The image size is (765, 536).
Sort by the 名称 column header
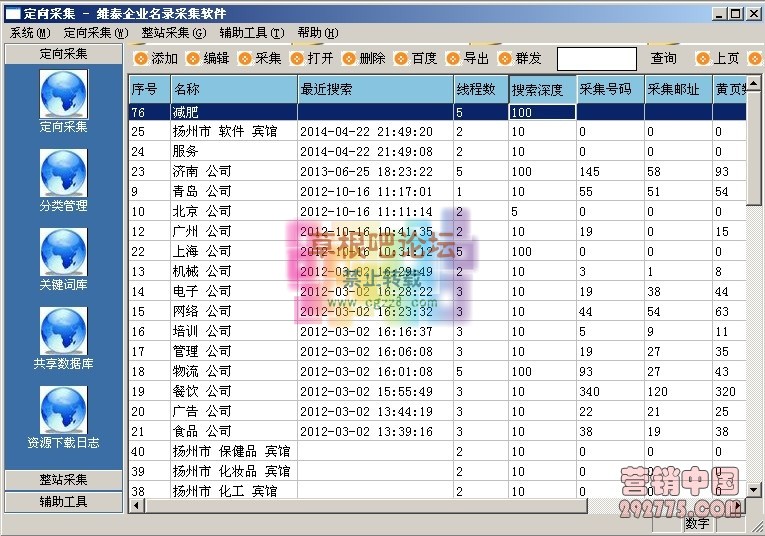point(234,89)
